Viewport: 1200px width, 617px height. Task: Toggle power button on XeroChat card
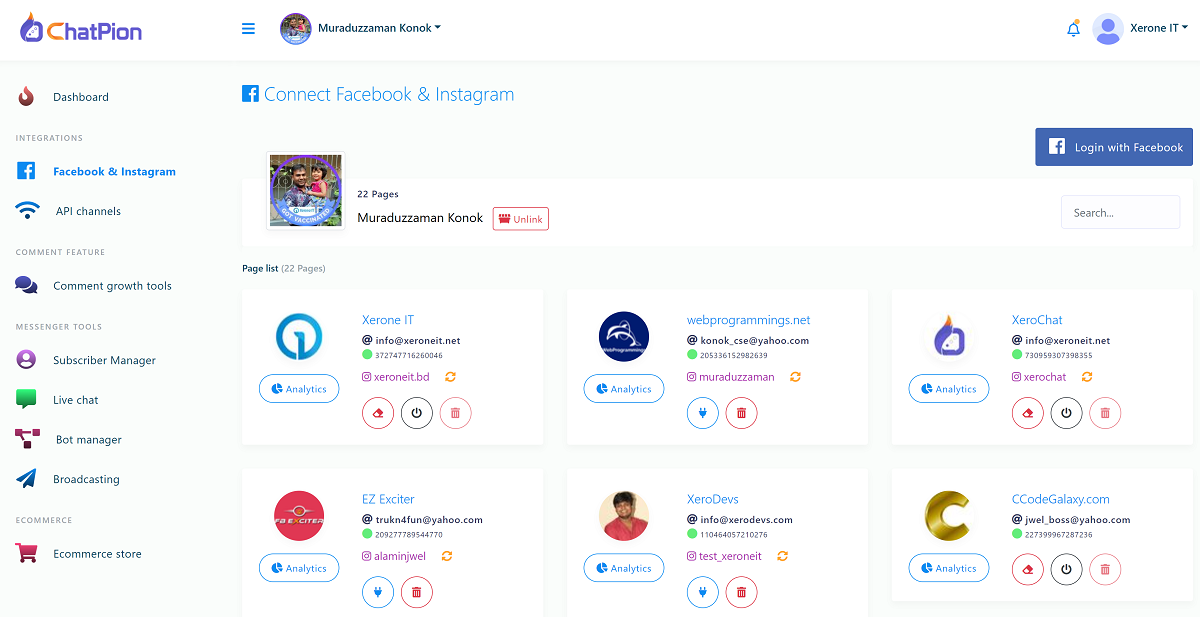click(x=1067, y=413)
